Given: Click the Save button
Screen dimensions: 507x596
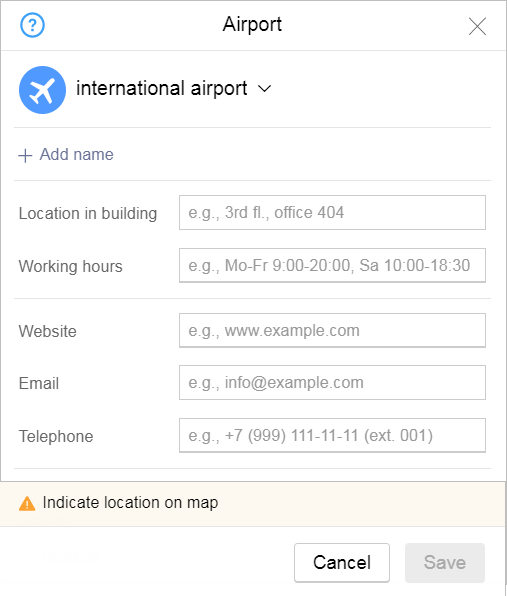Looking at the screenshot, I should (x=445, y=563).
